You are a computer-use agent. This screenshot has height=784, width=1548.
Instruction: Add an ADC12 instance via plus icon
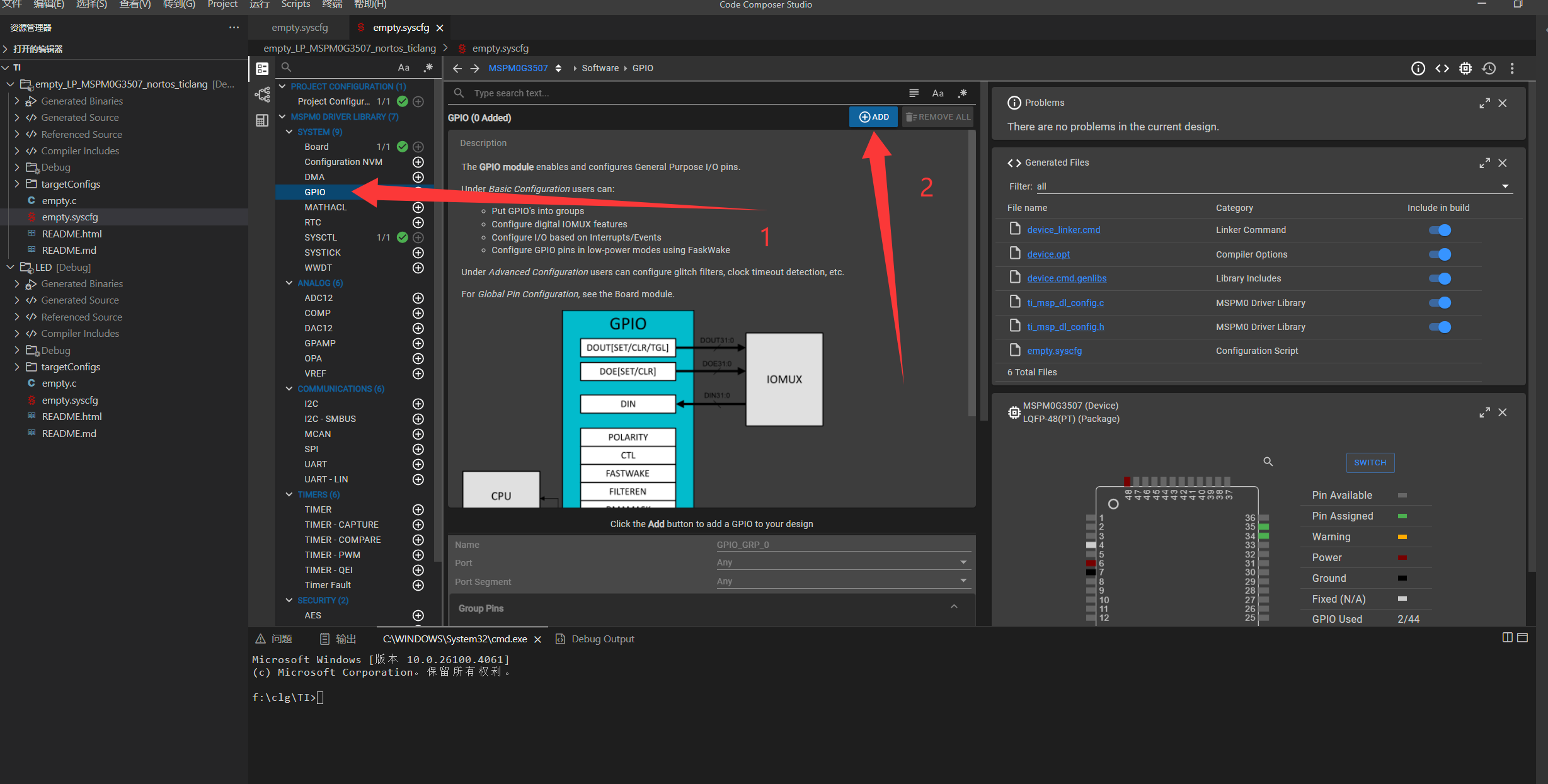(x=418, y=298)
